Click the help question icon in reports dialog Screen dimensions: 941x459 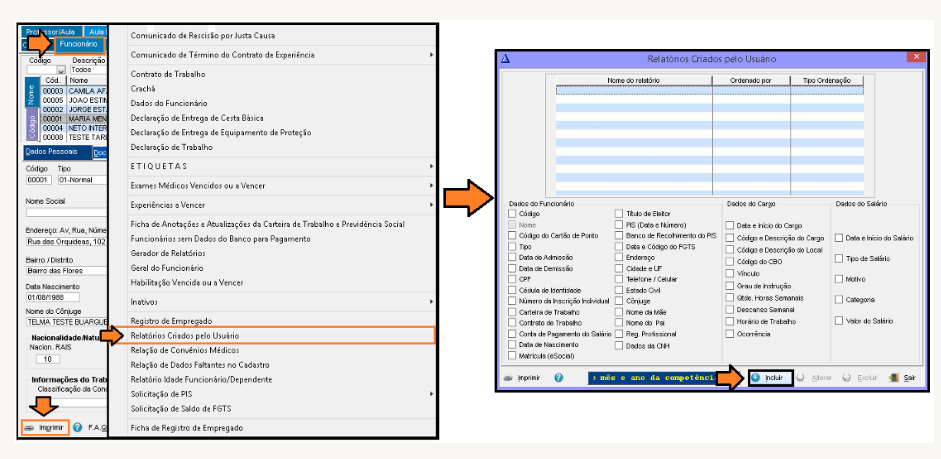559,378
